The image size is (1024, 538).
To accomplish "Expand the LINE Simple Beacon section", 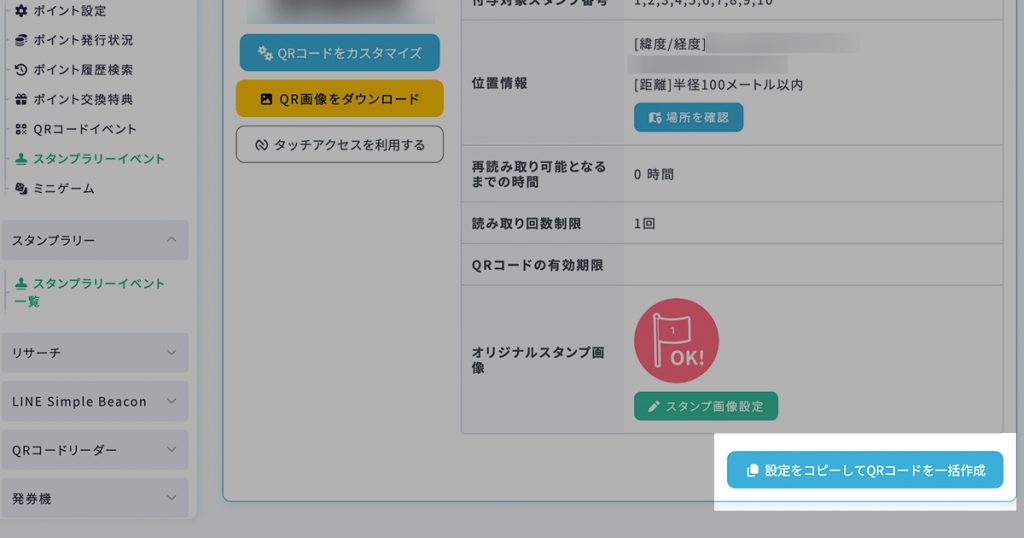I will tap(171, 401).
